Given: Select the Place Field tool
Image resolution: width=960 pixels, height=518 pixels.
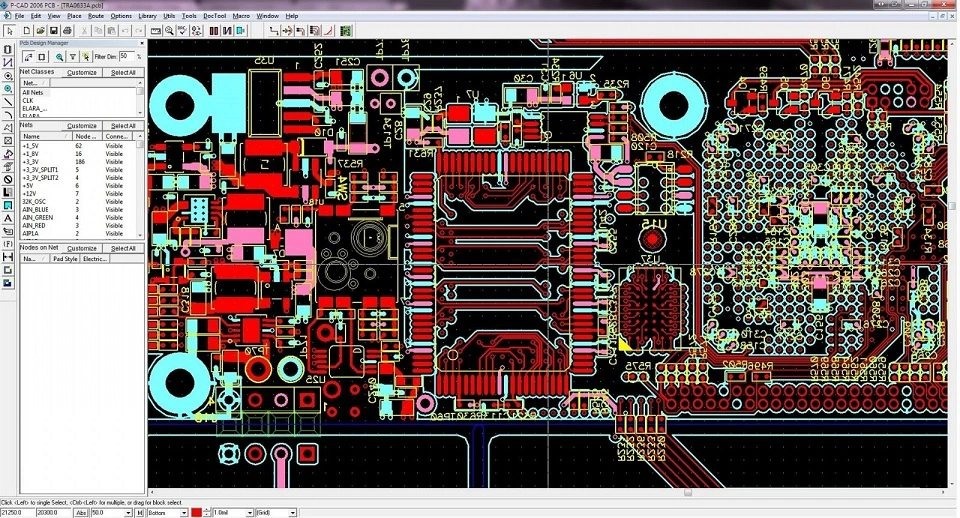Looking at the screenshot, I should 8,244.
